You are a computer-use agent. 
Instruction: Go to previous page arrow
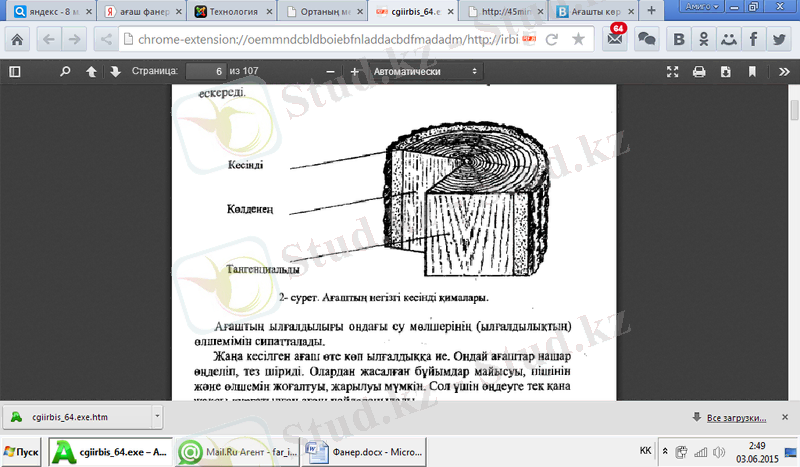pyautogui.click(x=92, y=72)
